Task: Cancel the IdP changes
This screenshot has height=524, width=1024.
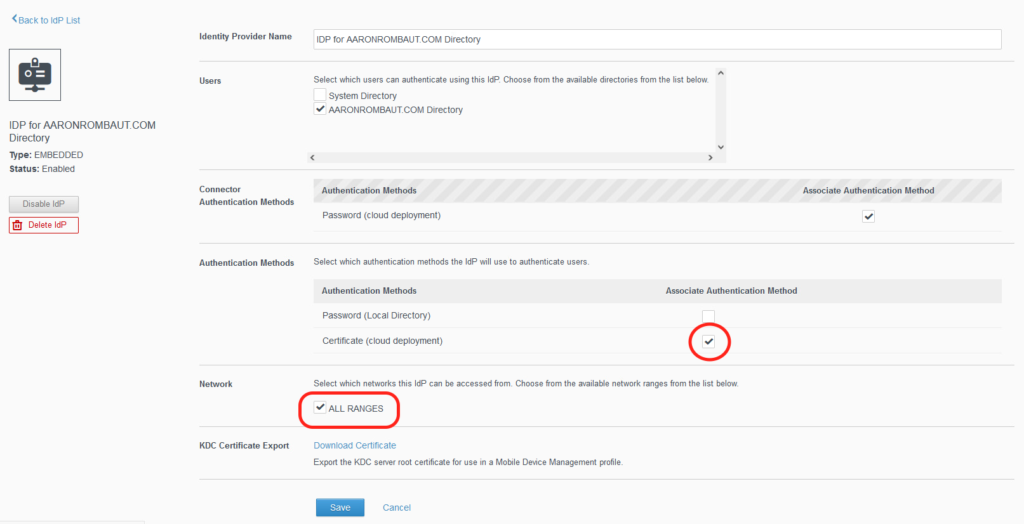Action: (396, 507)
